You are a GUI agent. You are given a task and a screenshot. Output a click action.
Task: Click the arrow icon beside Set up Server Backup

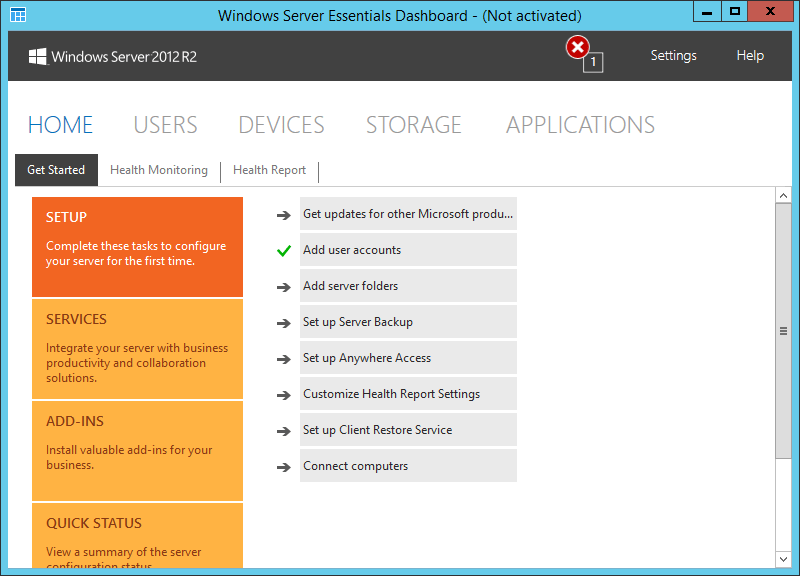(x=283, y=322)
